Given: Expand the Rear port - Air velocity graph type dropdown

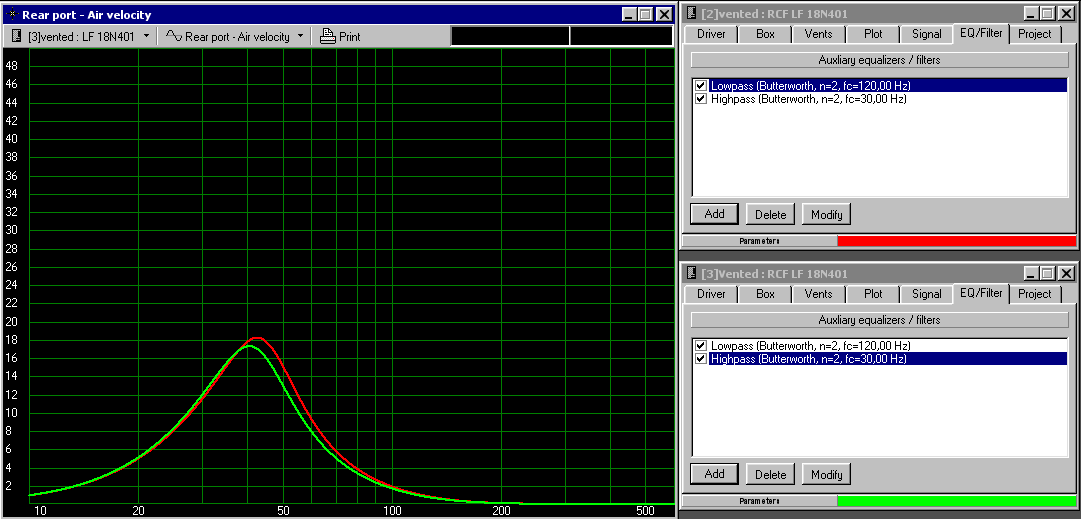Looking at the screenshot, I should click(300, 36).
